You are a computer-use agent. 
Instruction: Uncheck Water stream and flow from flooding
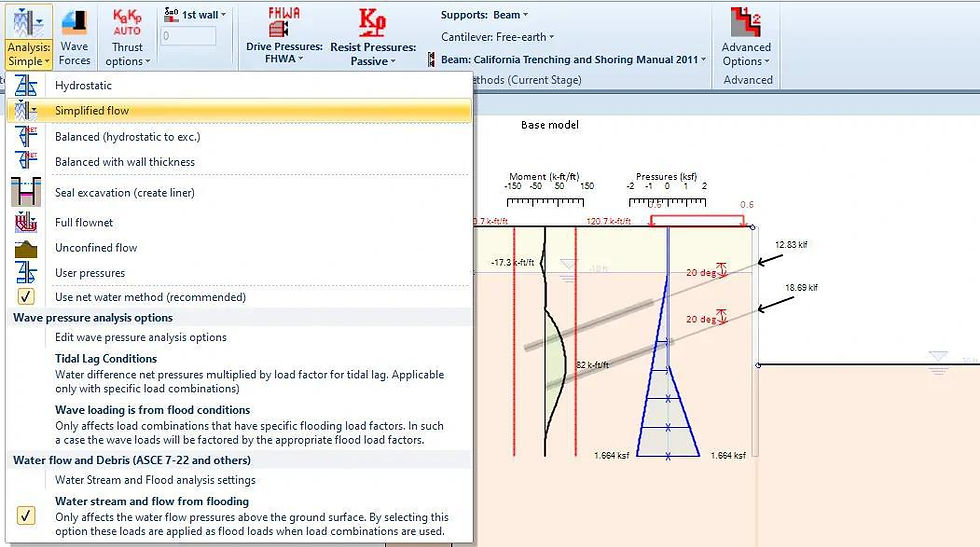click(26, 516)
